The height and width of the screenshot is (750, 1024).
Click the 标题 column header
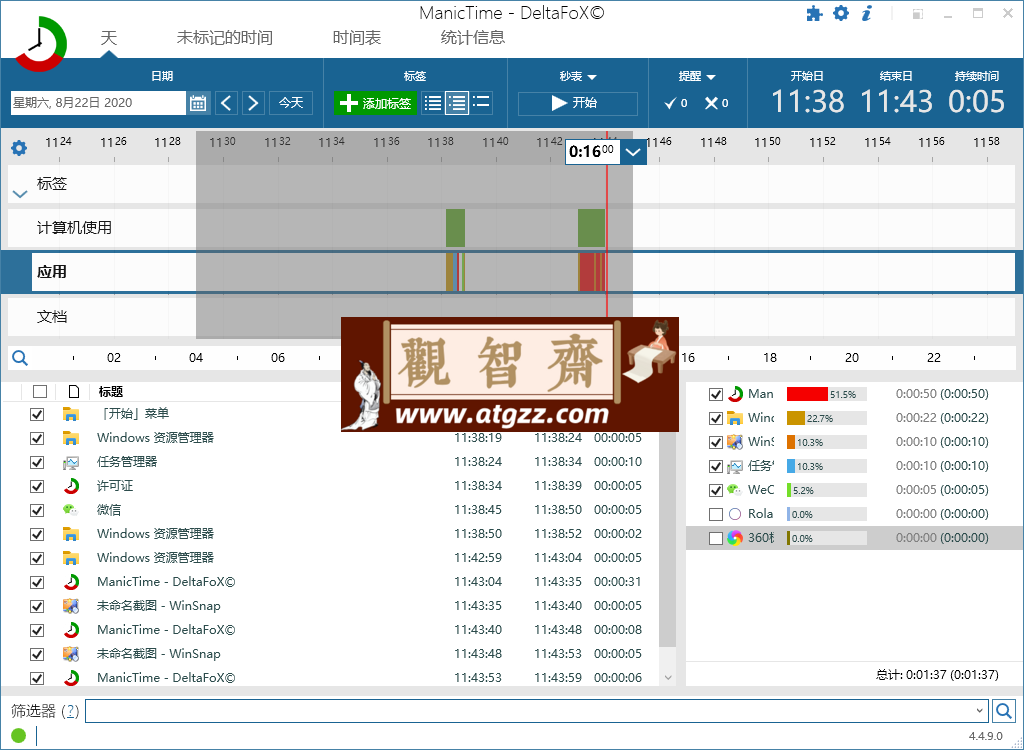point(110,391)
